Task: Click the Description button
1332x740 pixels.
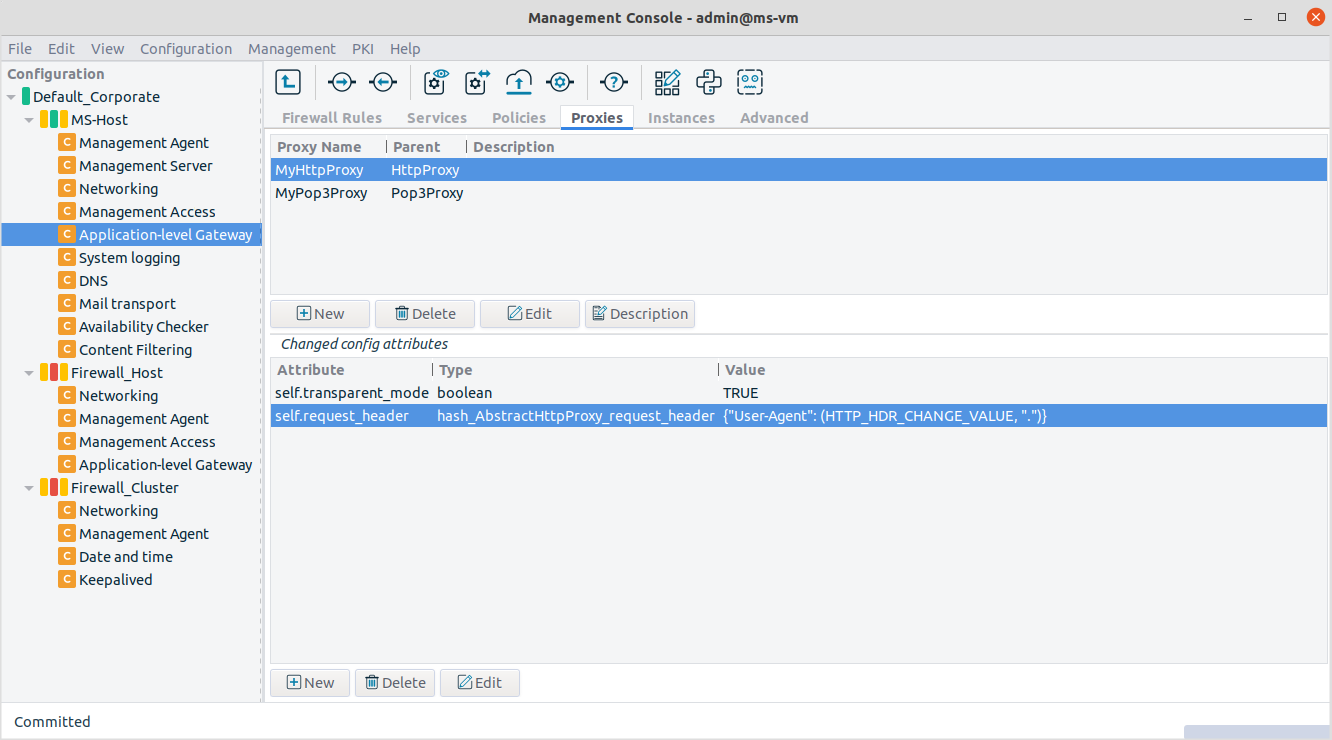Action: click(x=640, y=314)
